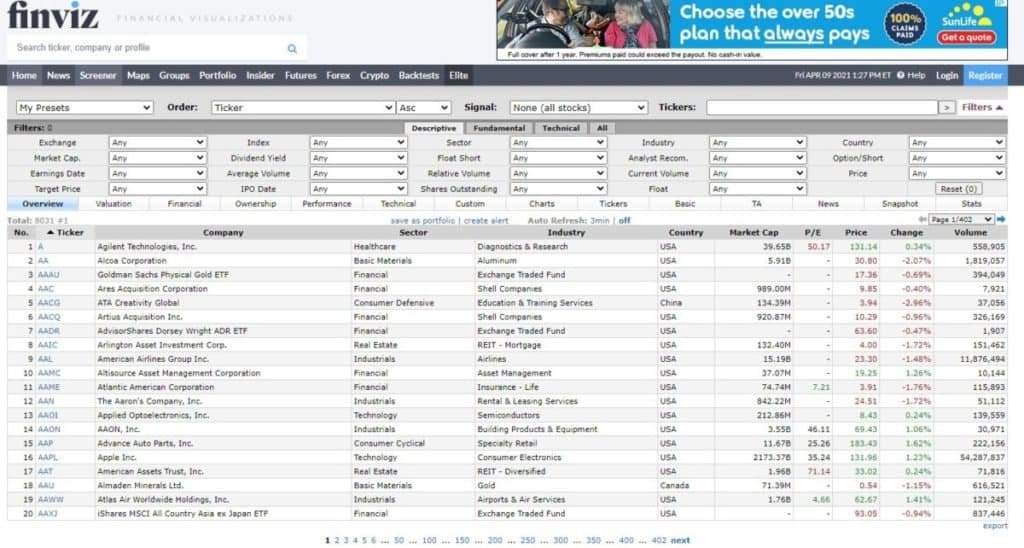This screenshot has width=1024, height=548.
Task: Go to page 402 link
Action: point(659,540)
